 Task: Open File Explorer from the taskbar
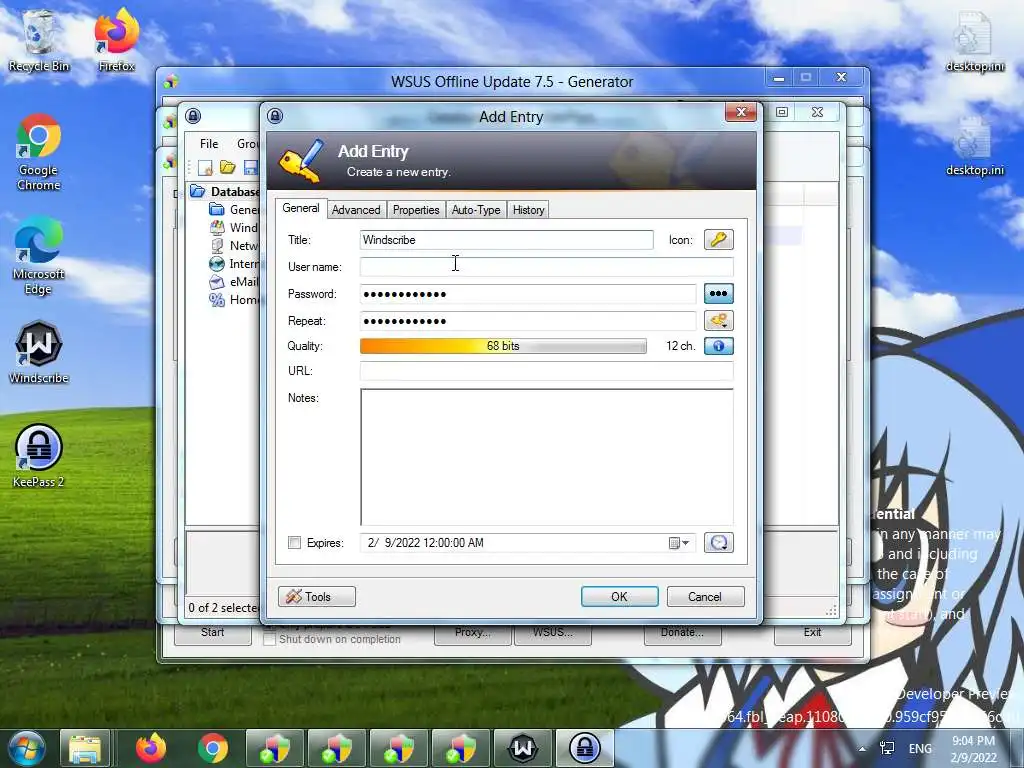pos(86,748)
